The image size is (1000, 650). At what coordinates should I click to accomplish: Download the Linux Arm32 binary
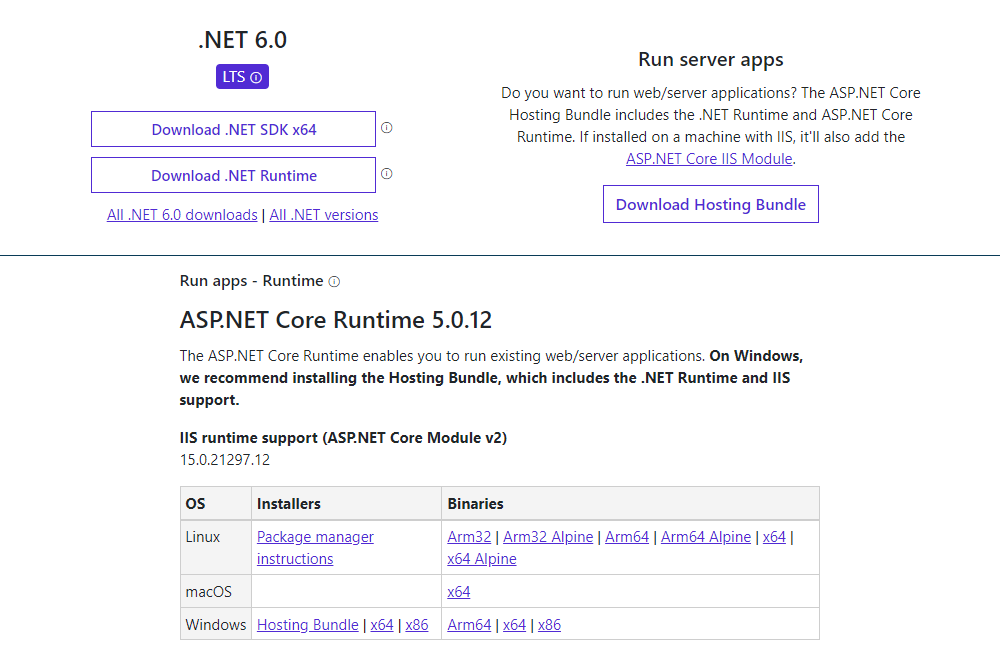(469, 537)
